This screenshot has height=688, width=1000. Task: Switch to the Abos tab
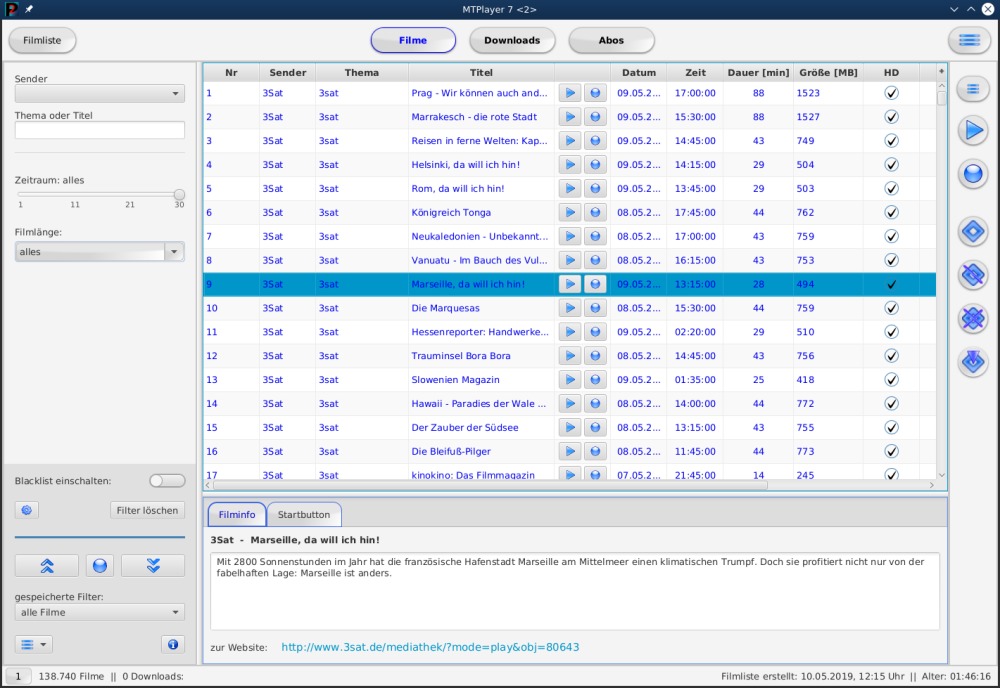click(611, 40)
